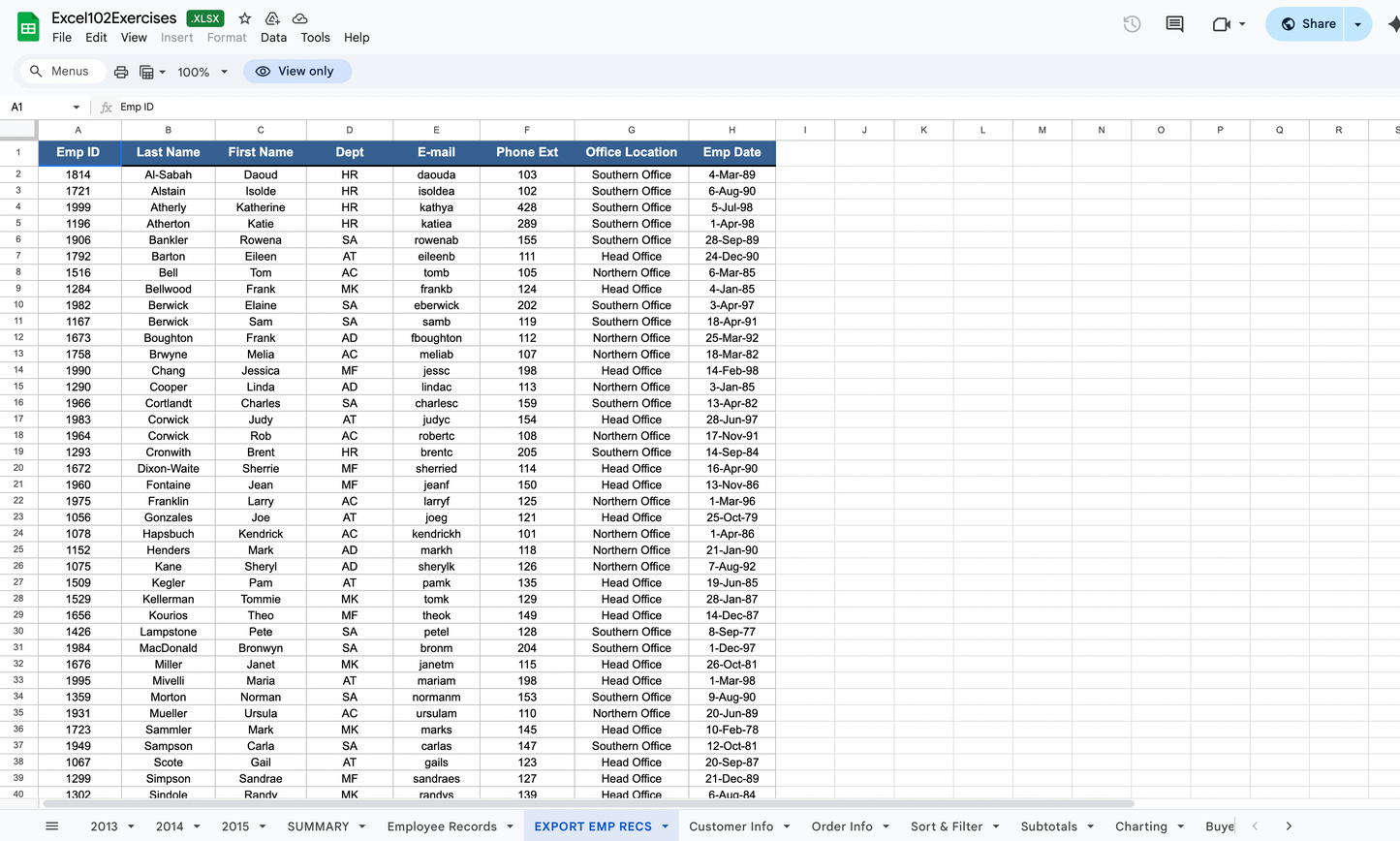The image size is (1400, 841).
Task: Open the comment history icon
Action: pyautogui.click(x=1173, y=23)
